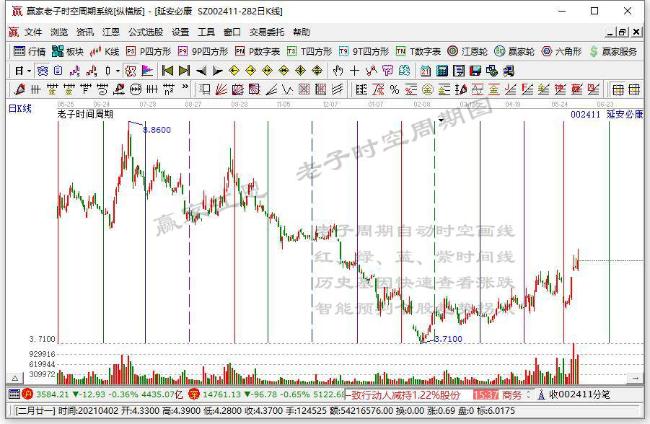This screenshot has width=650, height=424.
Task: Click the percent % icon
Action: (x=394, y=89)
